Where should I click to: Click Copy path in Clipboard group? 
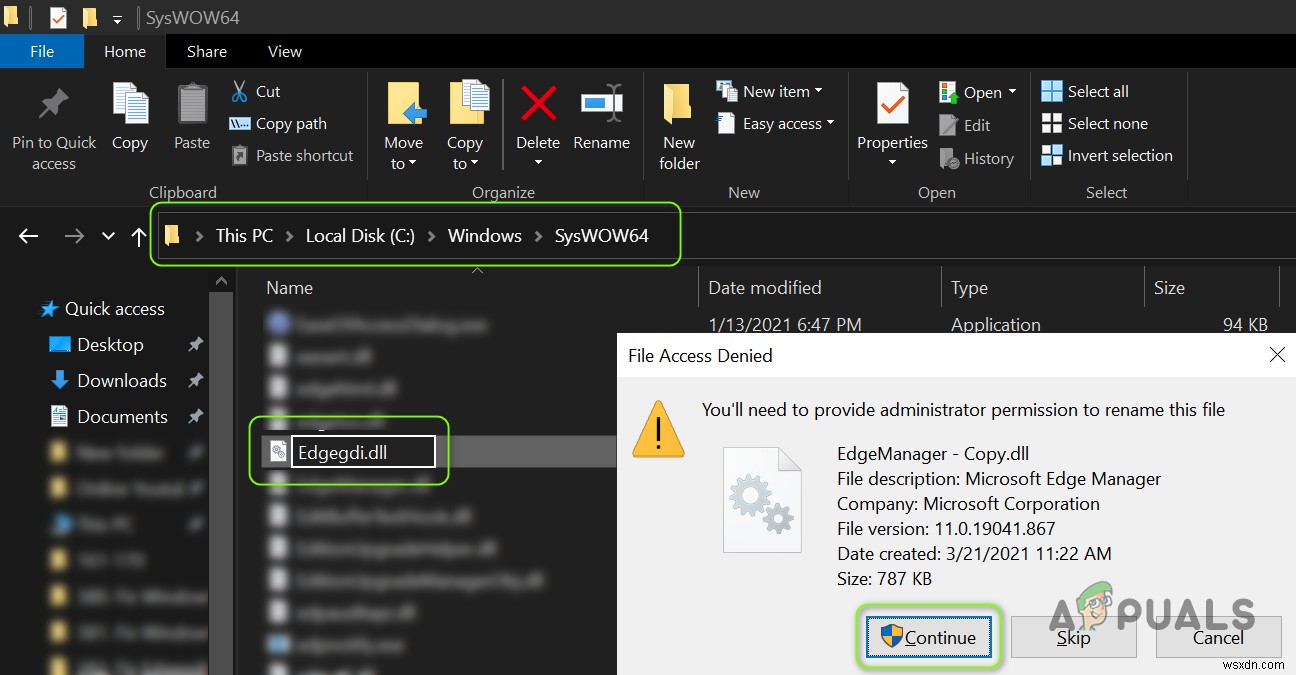click(278, 124)
